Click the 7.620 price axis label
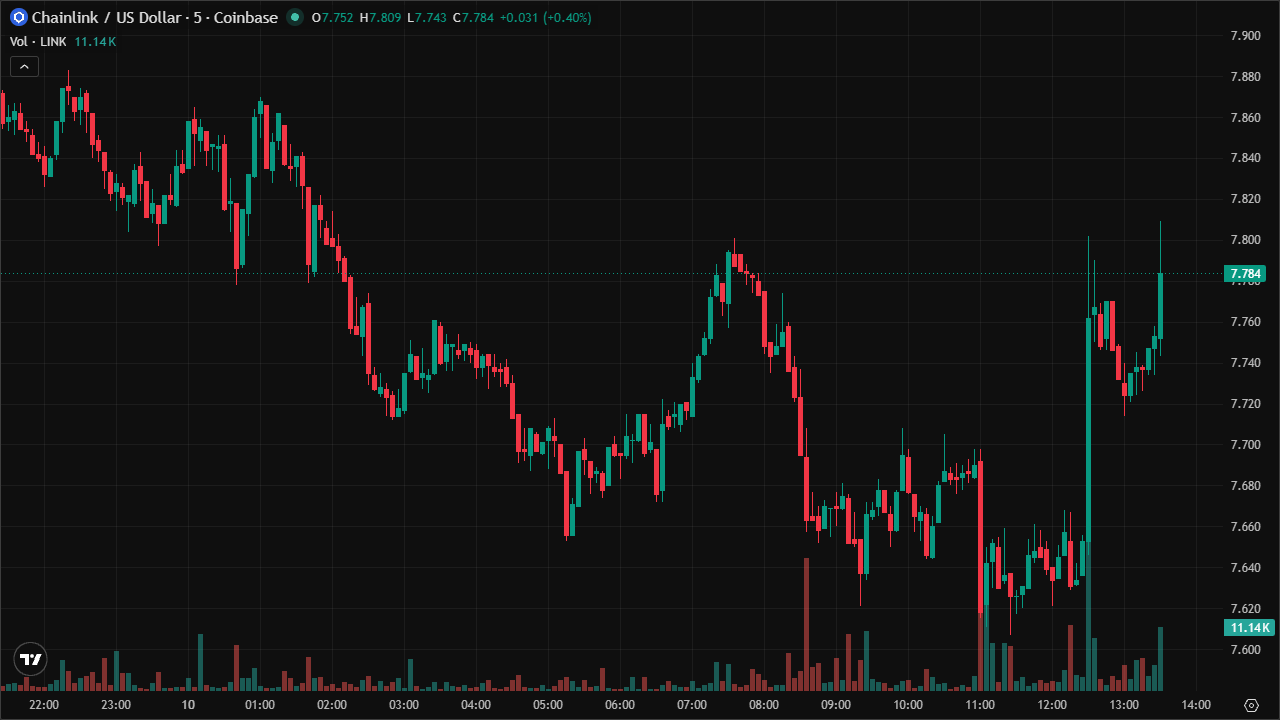Image resolution: width=1280 pixels, height=720 pixels. point(1245,609)
